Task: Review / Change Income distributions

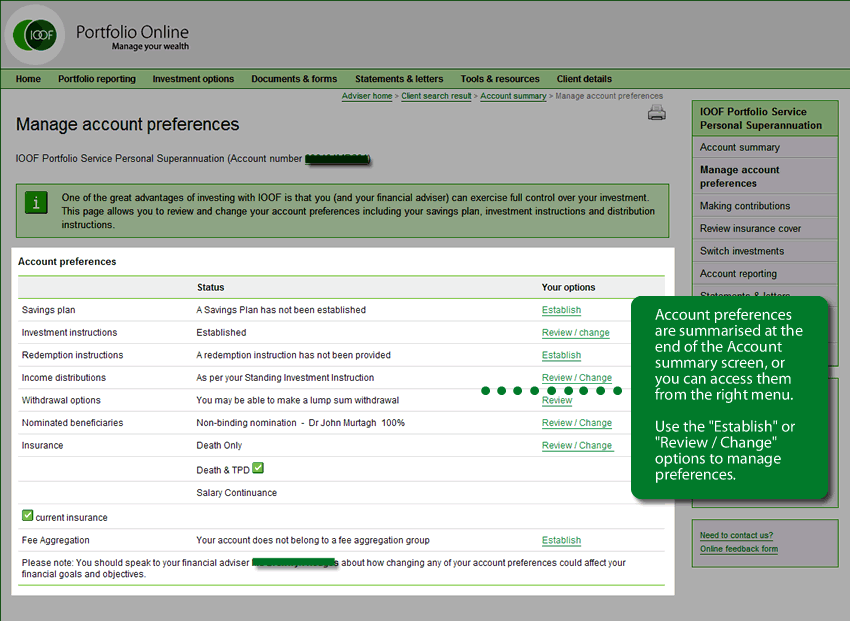Action: pos(577,378)
